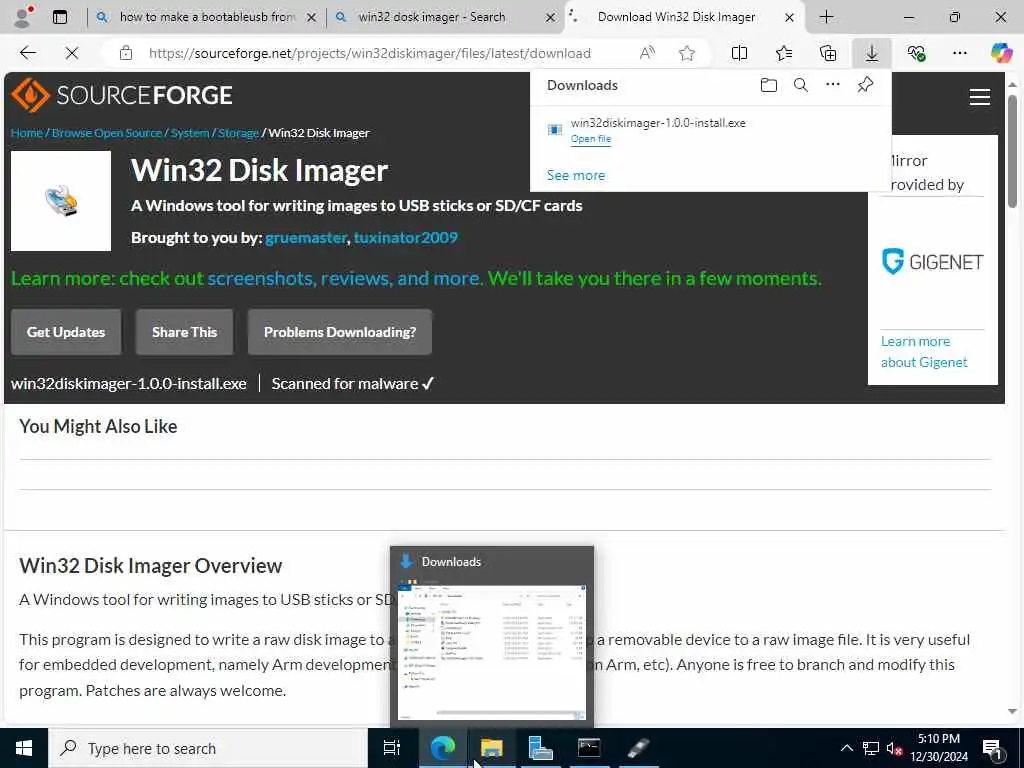Click the SourceForge logo
The image size is (1024, 768).
point(122,95)
